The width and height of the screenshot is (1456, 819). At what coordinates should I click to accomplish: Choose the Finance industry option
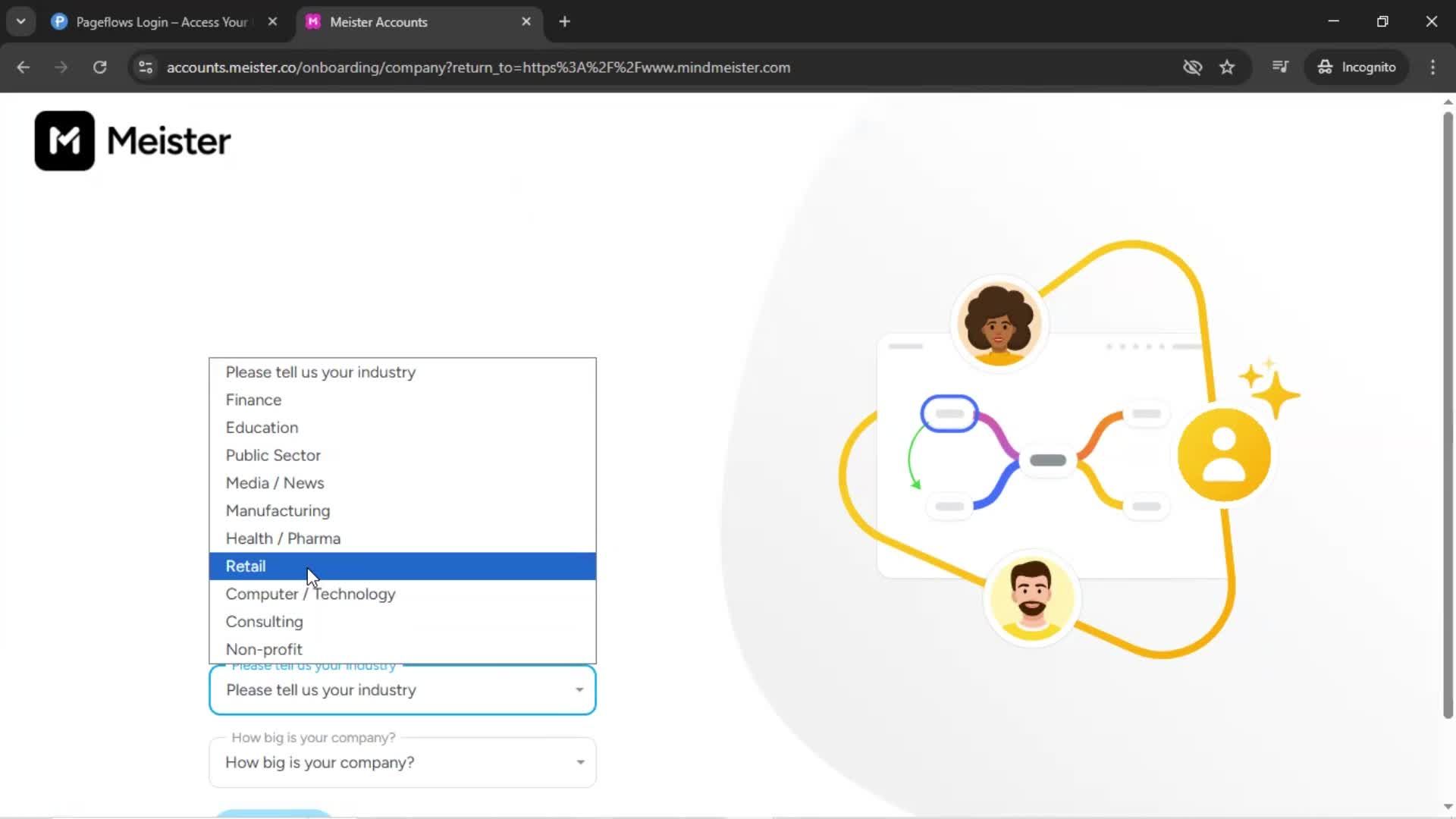[x=402, y=400]
